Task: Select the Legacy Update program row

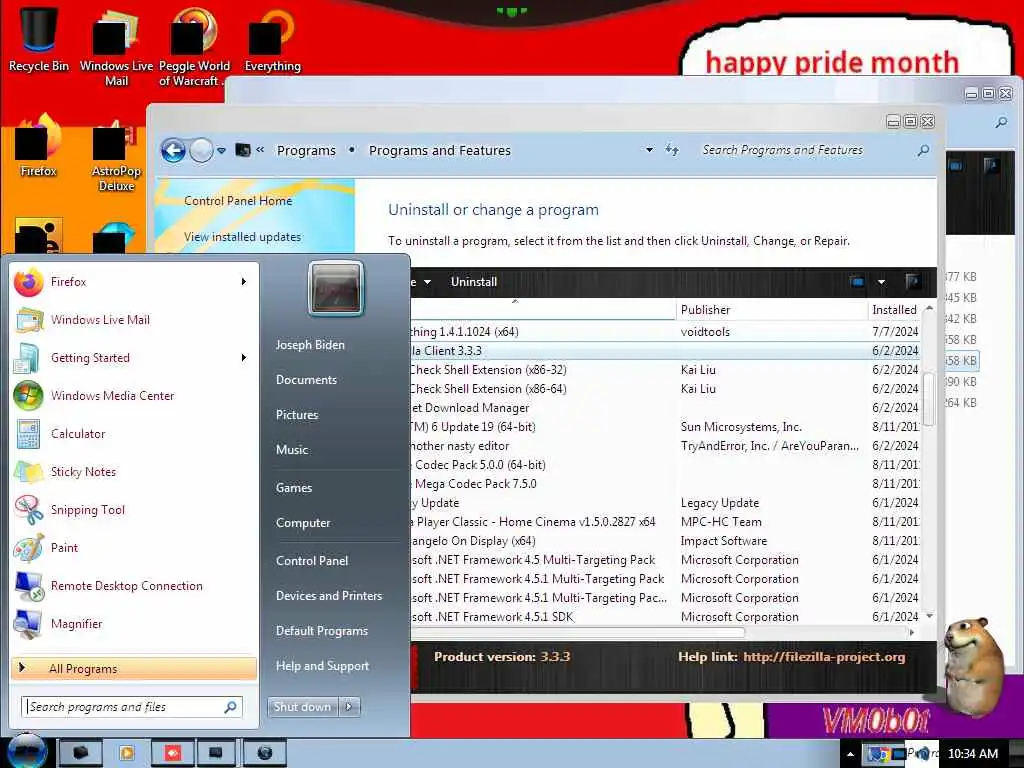Action: (666, 503)
